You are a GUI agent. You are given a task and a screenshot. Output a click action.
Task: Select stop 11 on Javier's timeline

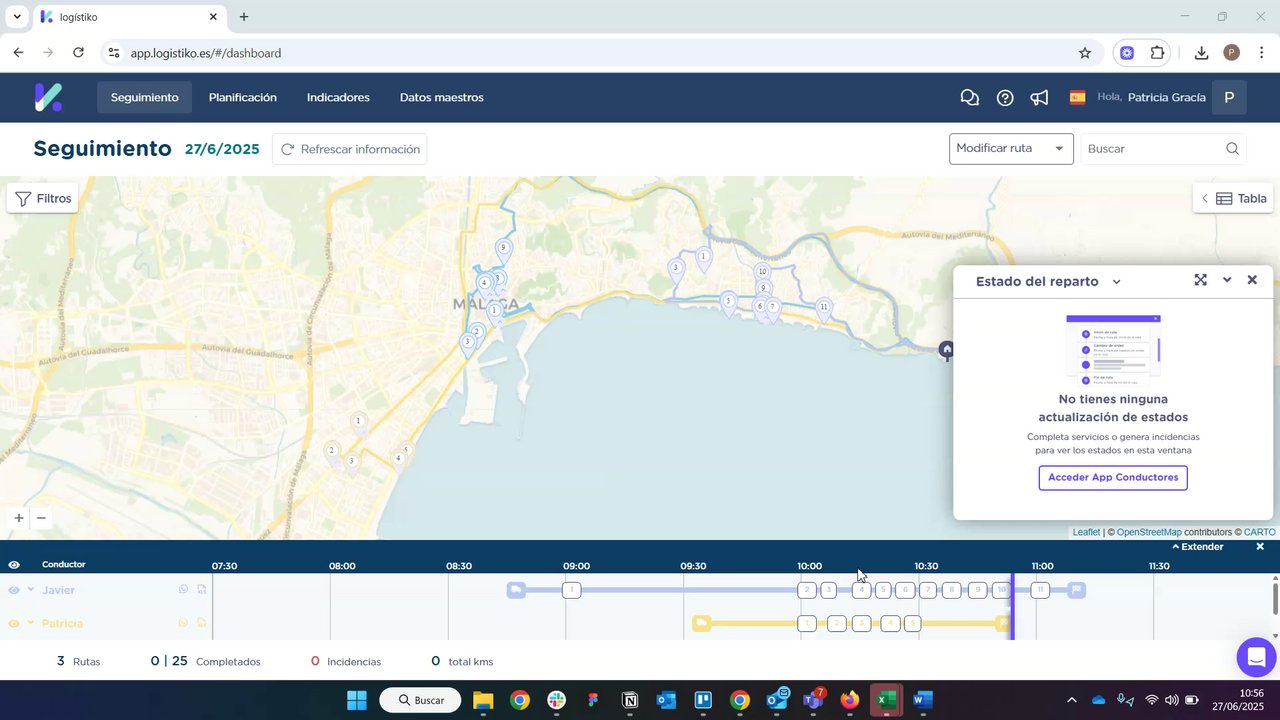1040,590
